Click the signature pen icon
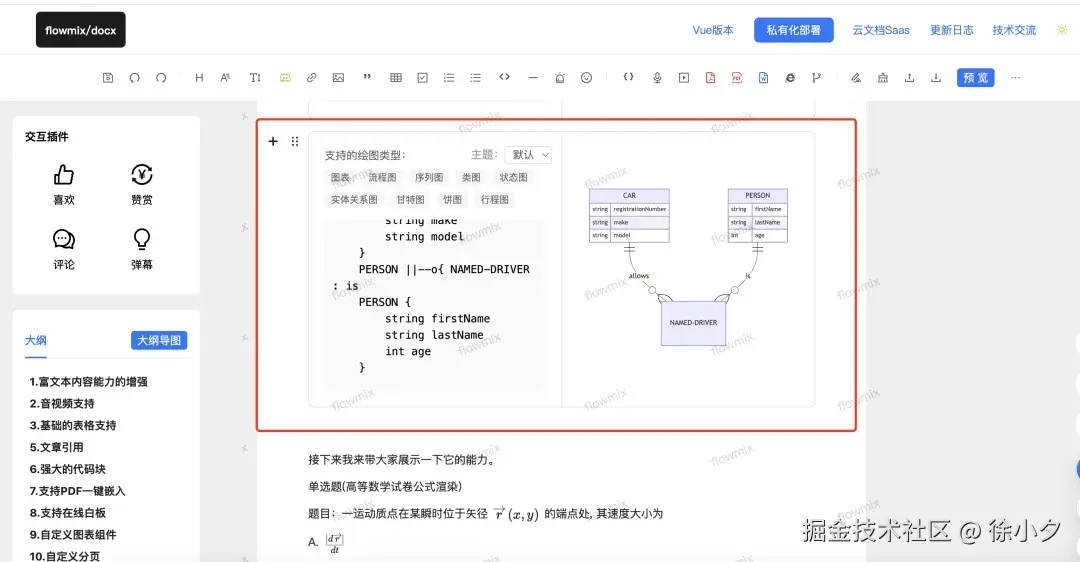1080x562 pixels. (x=856, y=78)
